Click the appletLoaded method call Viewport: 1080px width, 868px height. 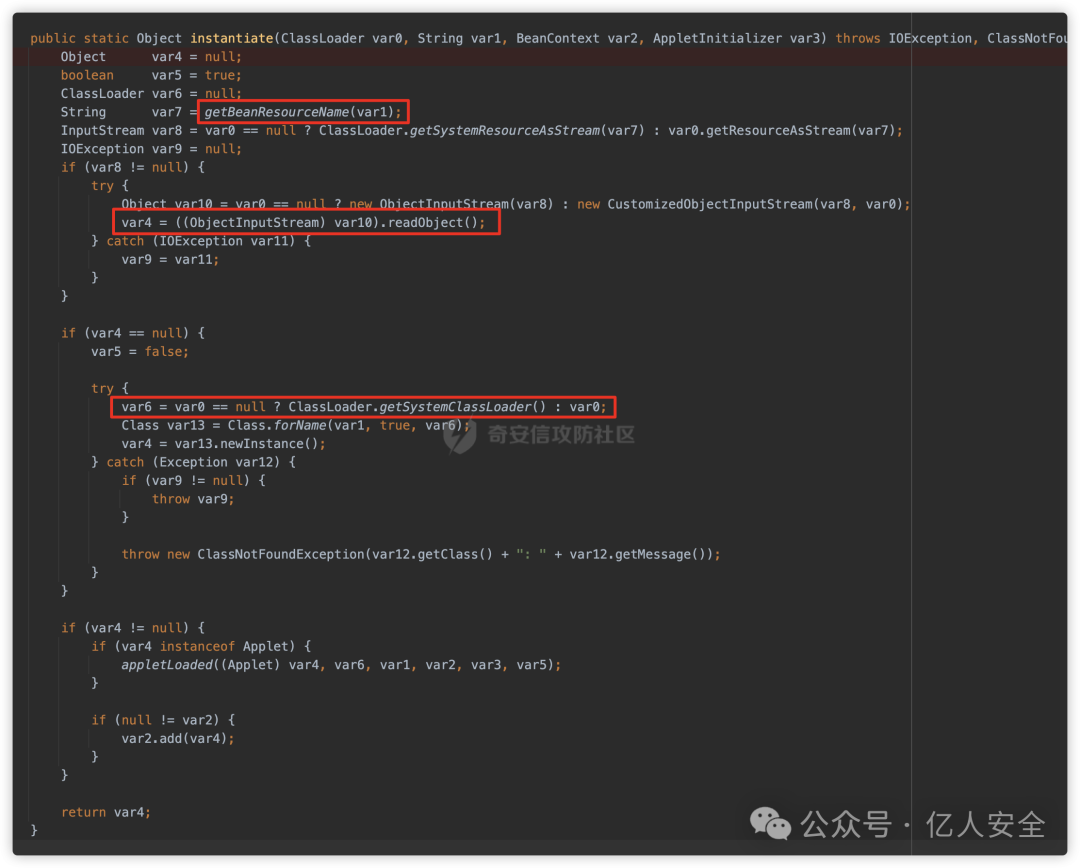[x=166, y=664]
